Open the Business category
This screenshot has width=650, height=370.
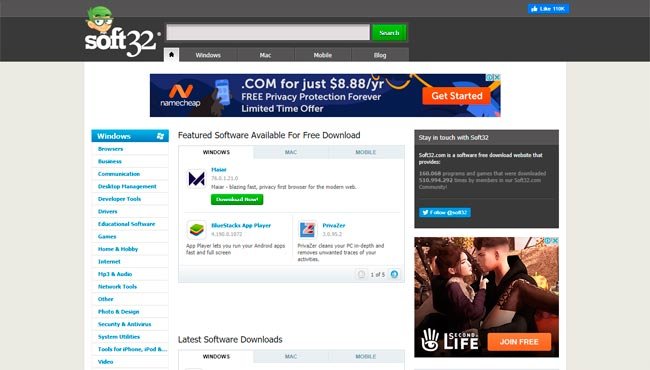click(x=110, y=161)
